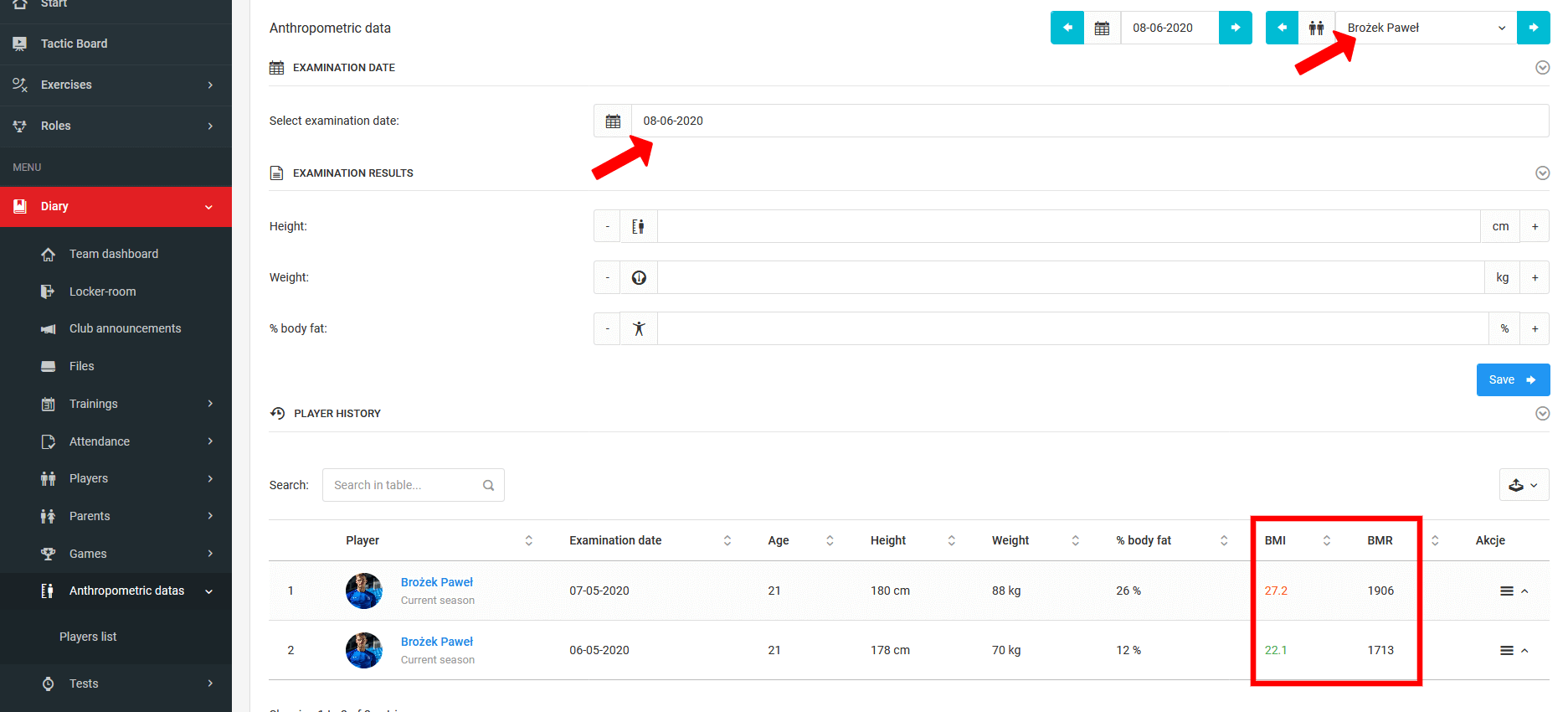Collapse the Player History section

click(x=1542, y=413)
